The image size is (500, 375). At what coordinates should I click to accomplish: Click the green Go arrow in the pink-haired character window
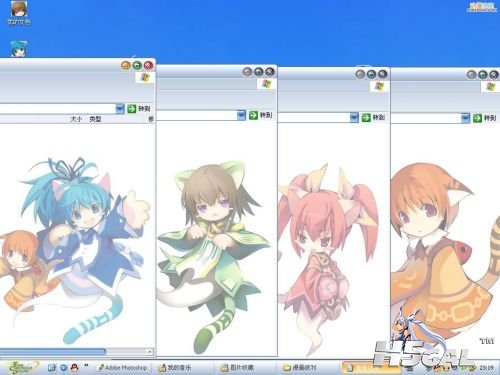click(x=366, y=117)
